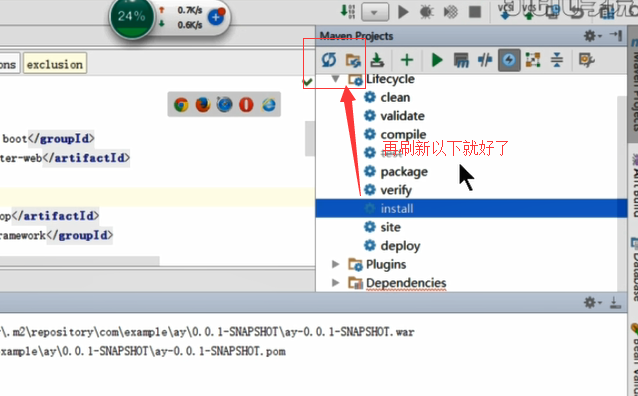Click the plus button on speed widget
Screen dimensions: 638x396
(x=216, y=17)
